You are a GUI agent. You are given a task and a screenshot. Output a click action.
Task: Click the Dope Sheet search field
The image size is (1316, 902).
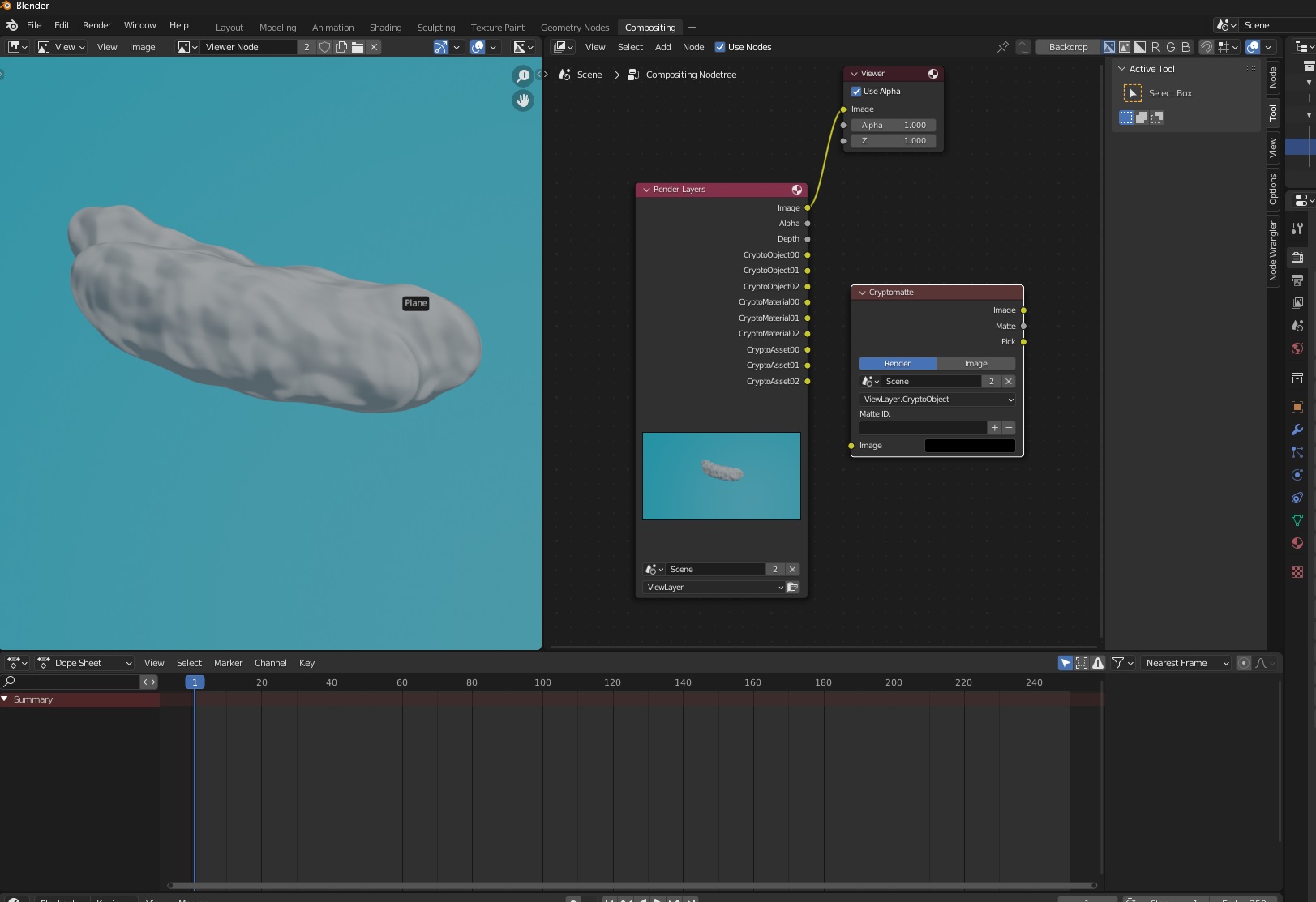click(x=71, y=682)
